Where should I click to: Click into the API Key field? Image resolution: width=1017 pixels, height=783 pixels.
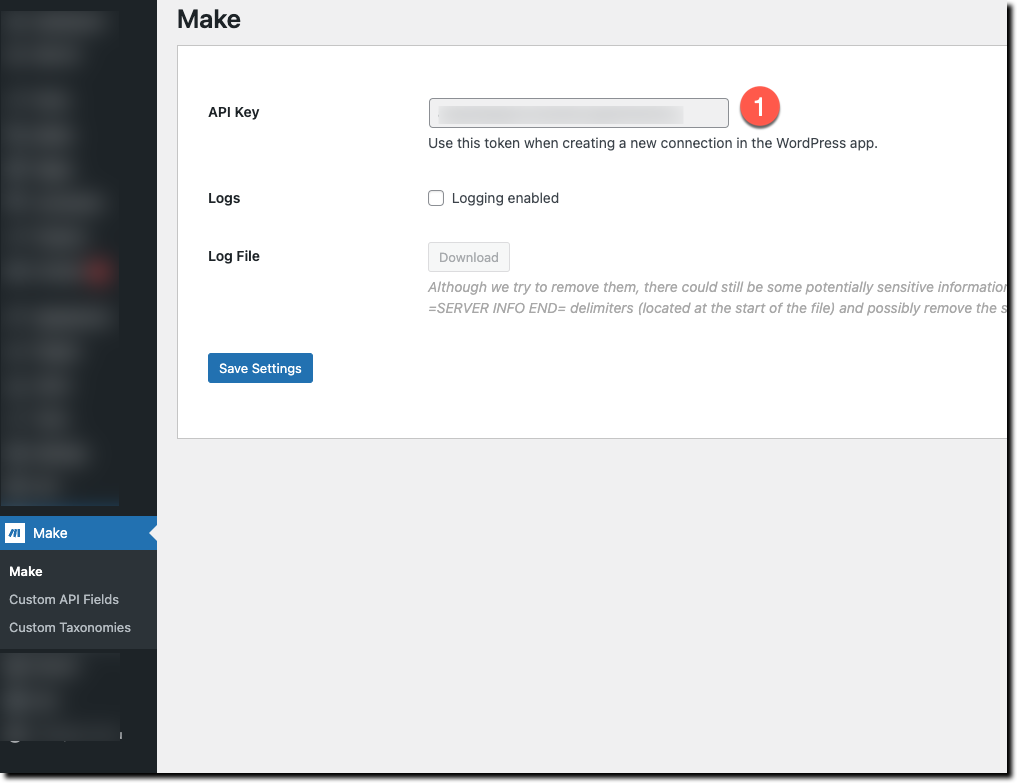579,113
